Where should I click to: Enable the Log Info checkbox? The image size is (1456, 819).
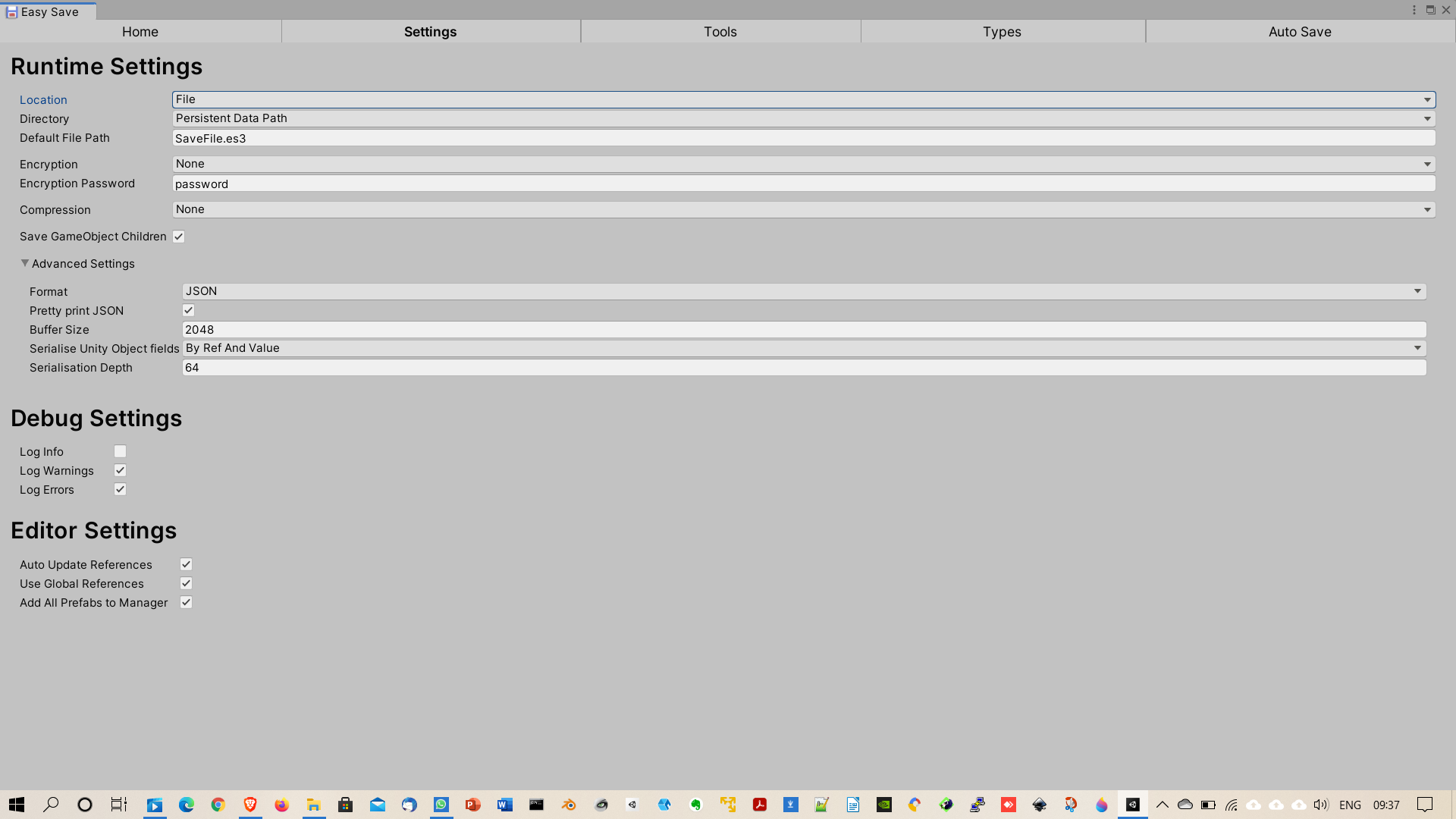point(120,451)
